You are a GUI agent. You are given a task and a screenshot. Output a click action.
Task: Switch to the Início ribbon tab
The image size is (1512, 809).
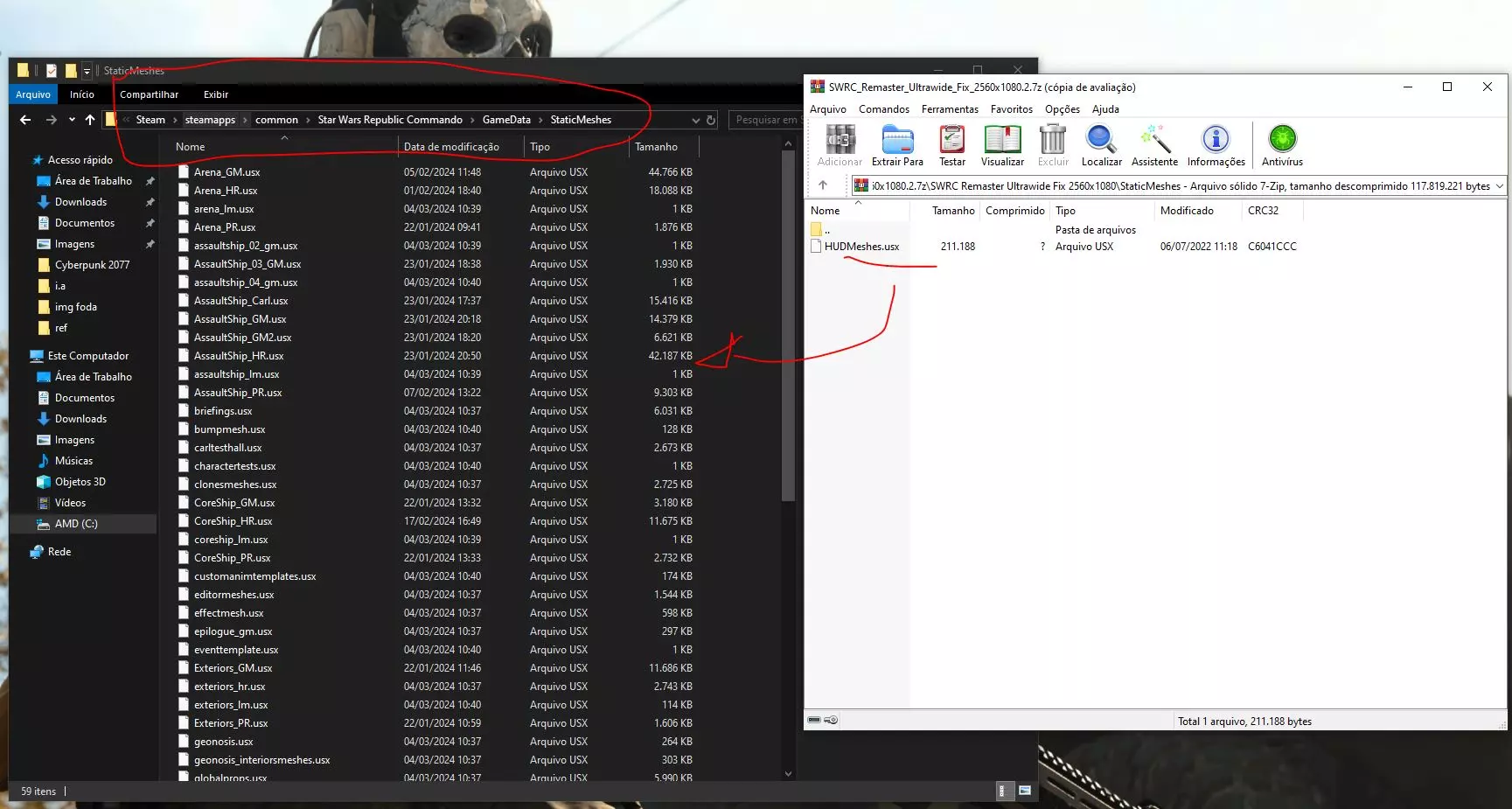pyautogui.click(x=82, y=94)
